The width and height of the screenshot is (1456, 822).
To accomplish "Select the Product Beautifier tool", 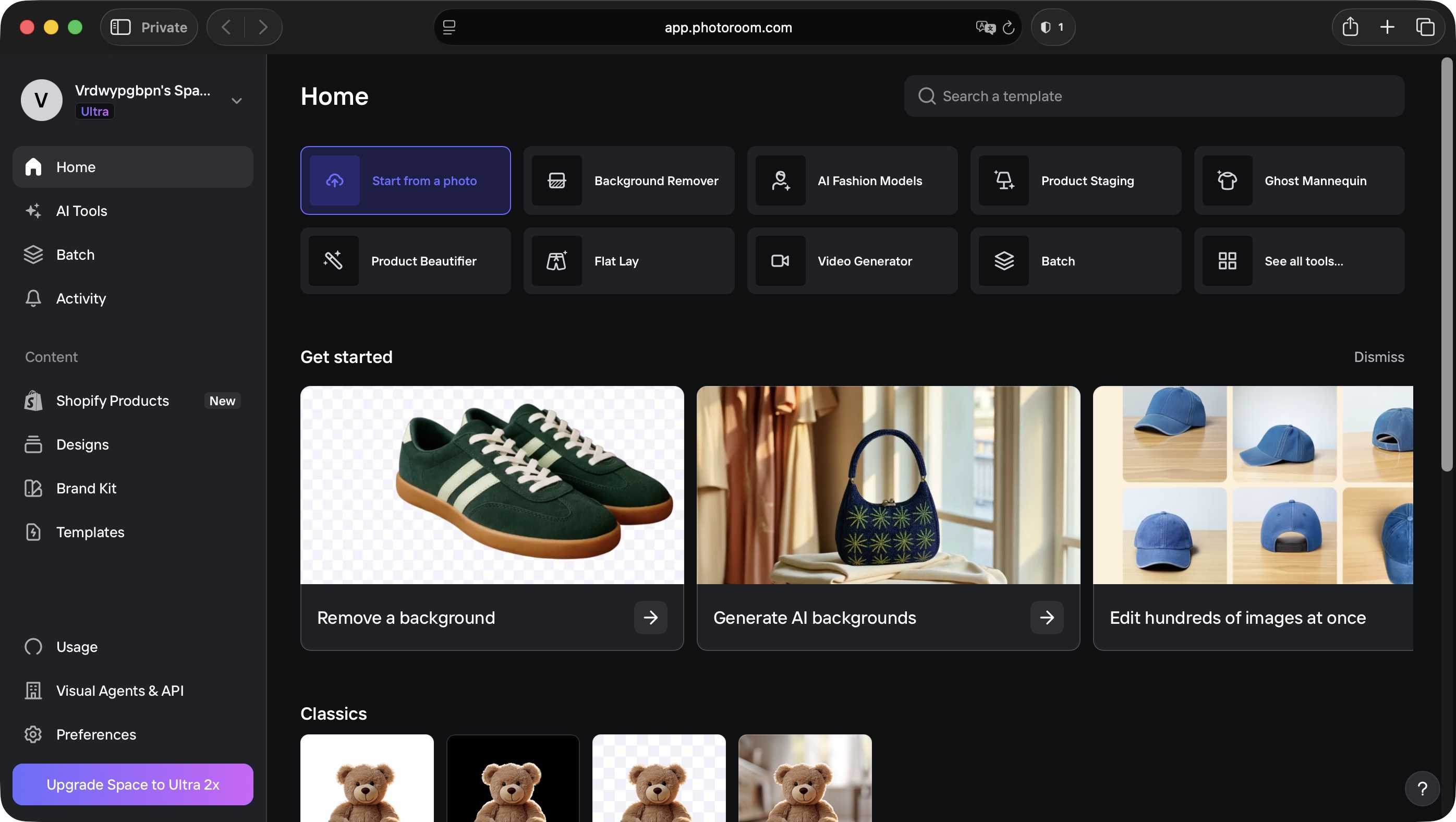I will pos(405,261).
